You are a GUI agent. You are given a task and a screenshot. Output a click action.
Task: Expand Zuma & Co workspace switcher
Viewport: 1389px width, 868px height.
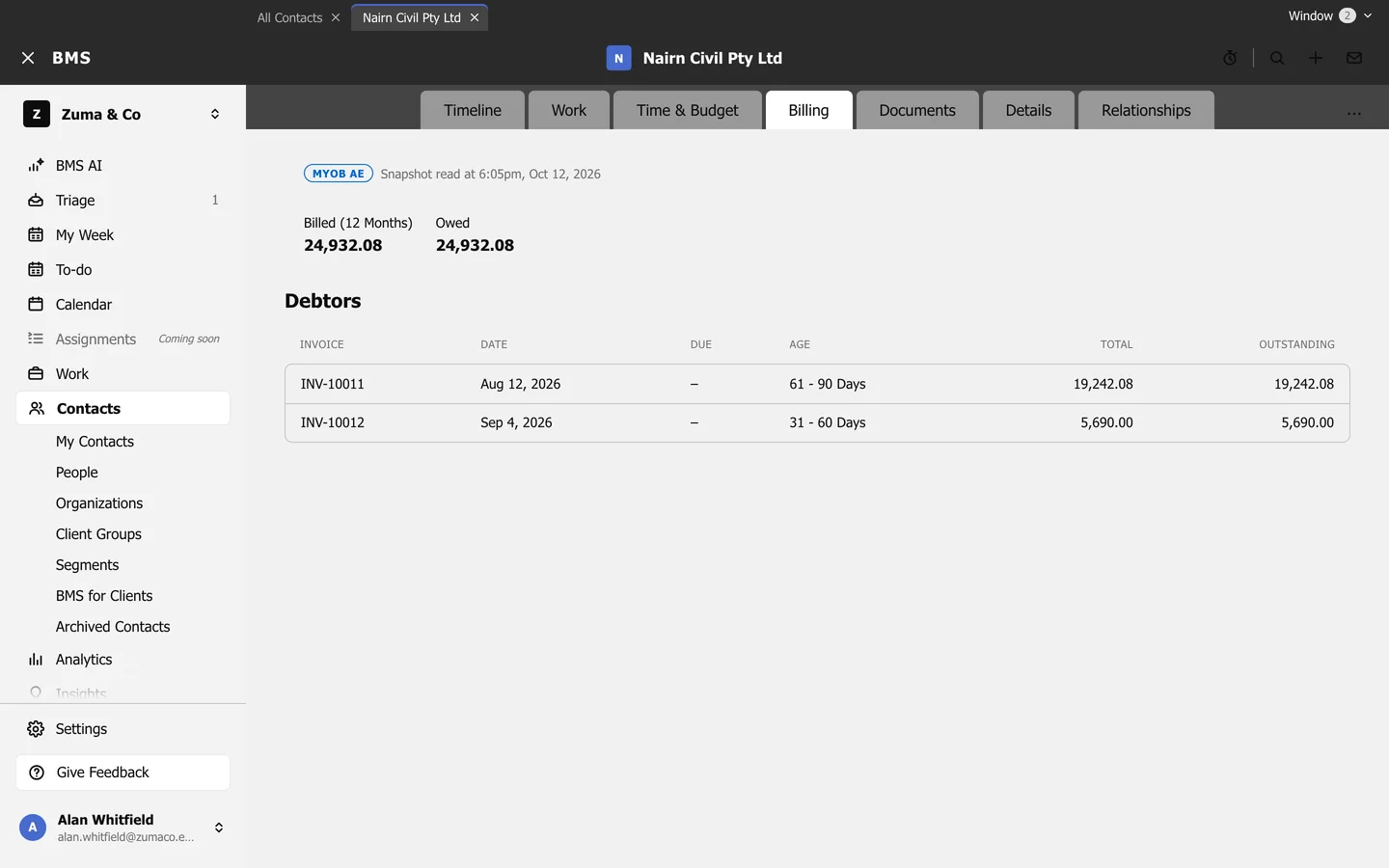point(215,114)
